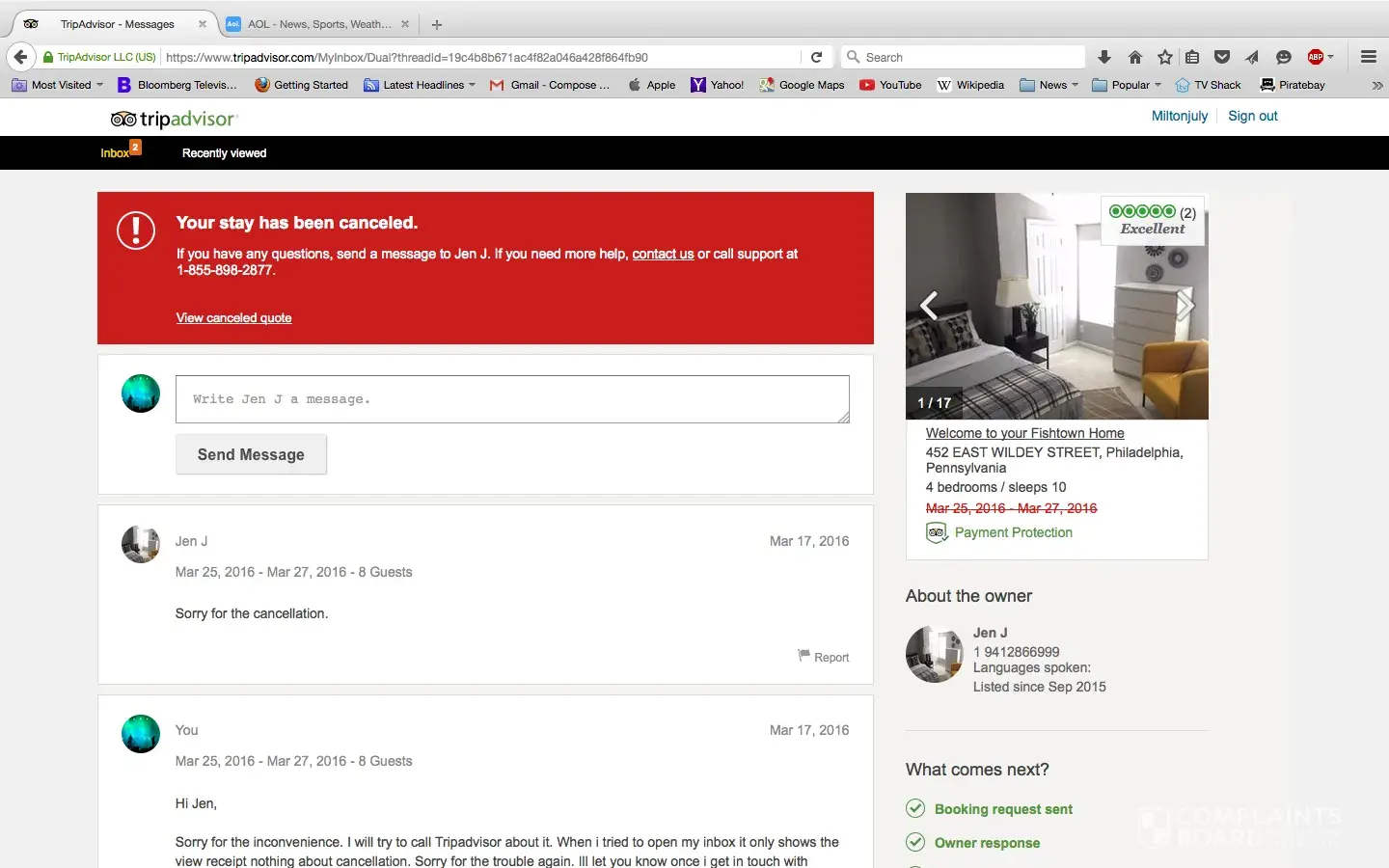
Task: Close the AOL tab
Action: click(405, 24)
